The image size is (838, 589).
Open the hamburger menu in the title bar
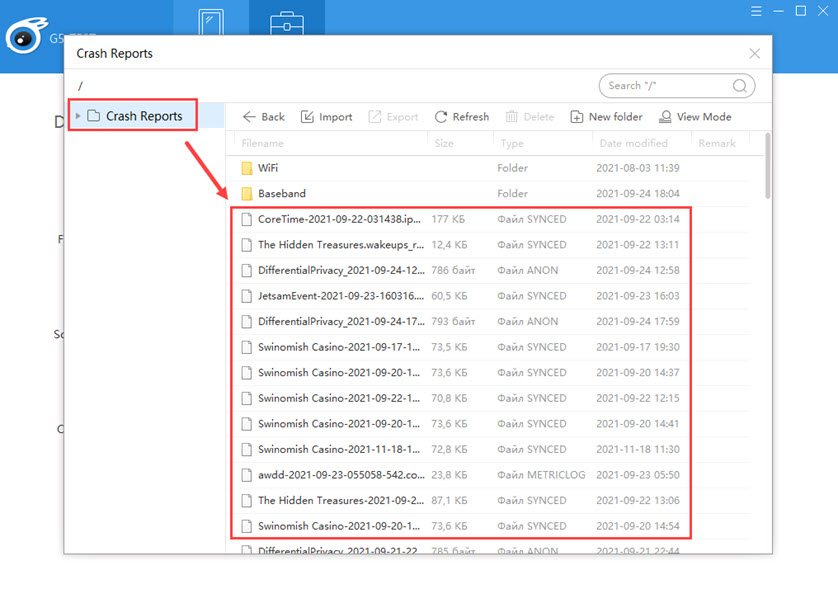pyautogui.click(x=756, y=11)
